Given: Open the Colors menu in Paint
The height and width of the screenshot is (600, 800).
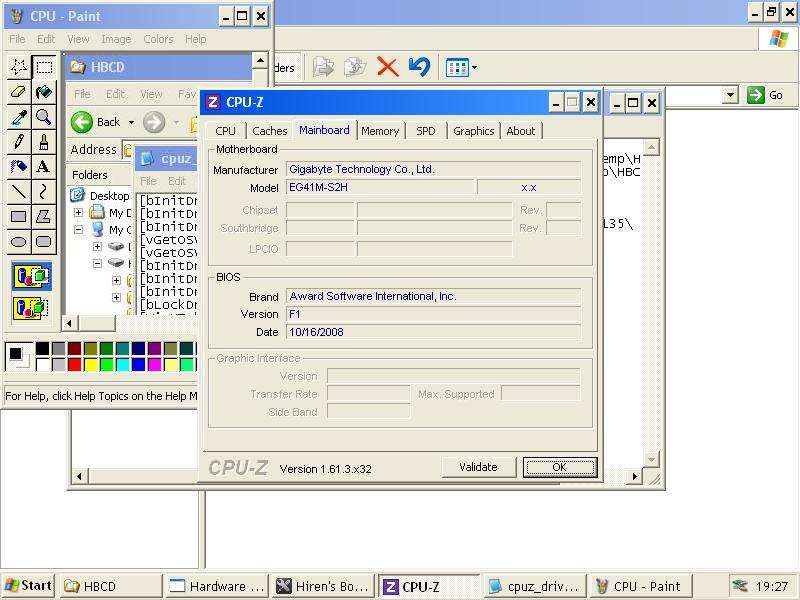Looking at the screenshot, I should [158, 39].
